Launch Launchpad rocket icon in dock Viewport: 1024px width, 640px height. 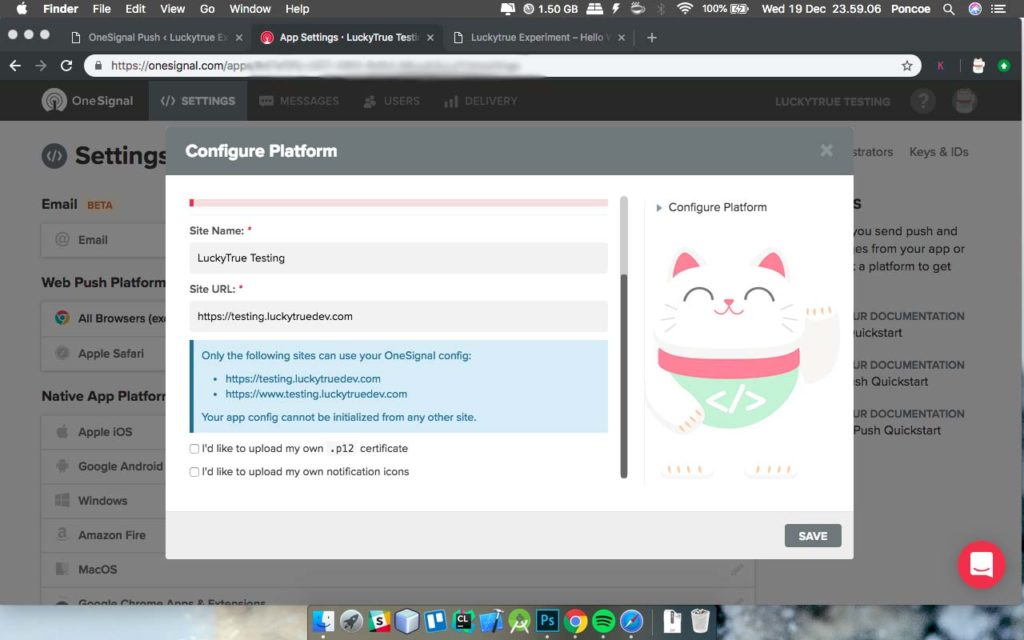351,621
